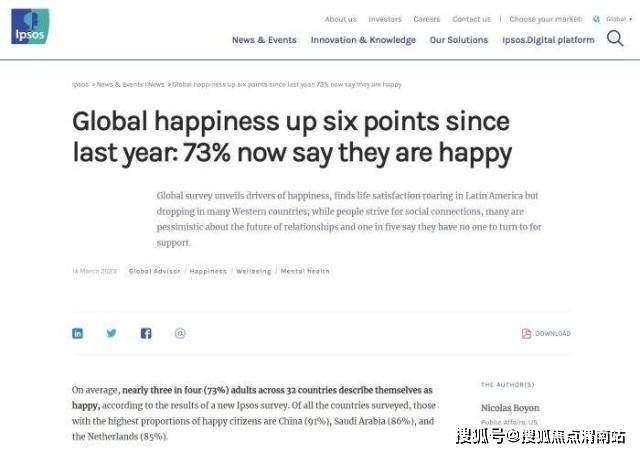The image size is (640, 453).
Task: Share article on Twitter icon
Action: tap(111, 333)
